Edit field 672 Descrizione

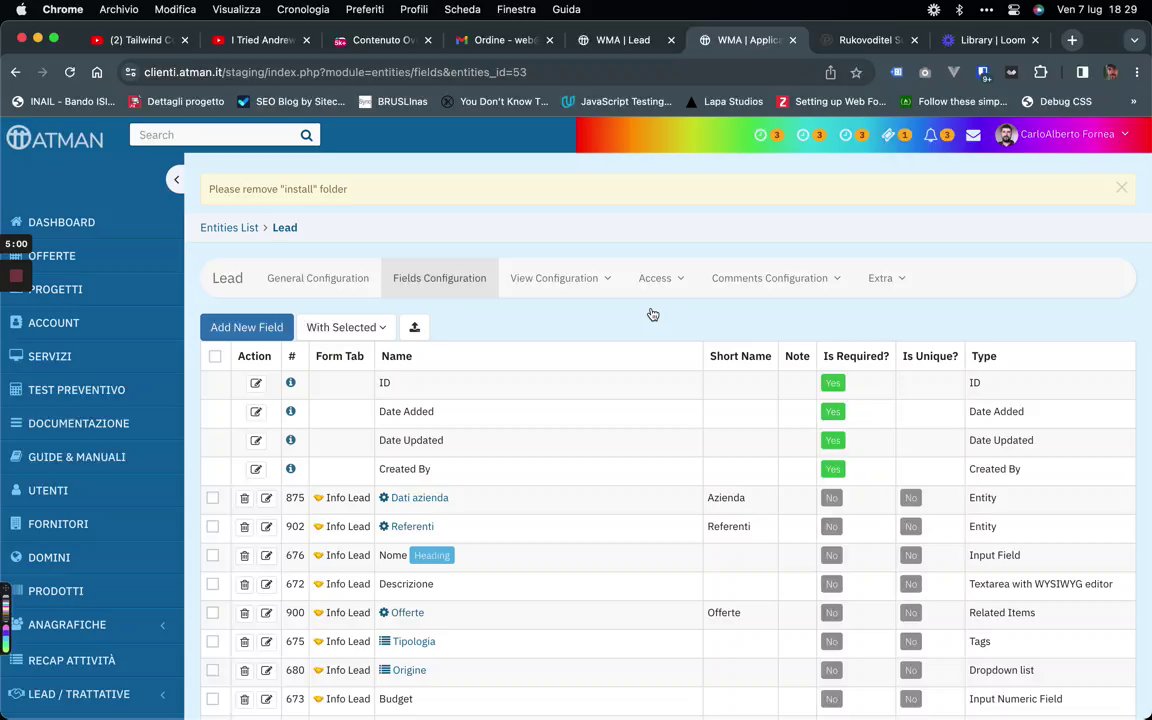[266, 584]
